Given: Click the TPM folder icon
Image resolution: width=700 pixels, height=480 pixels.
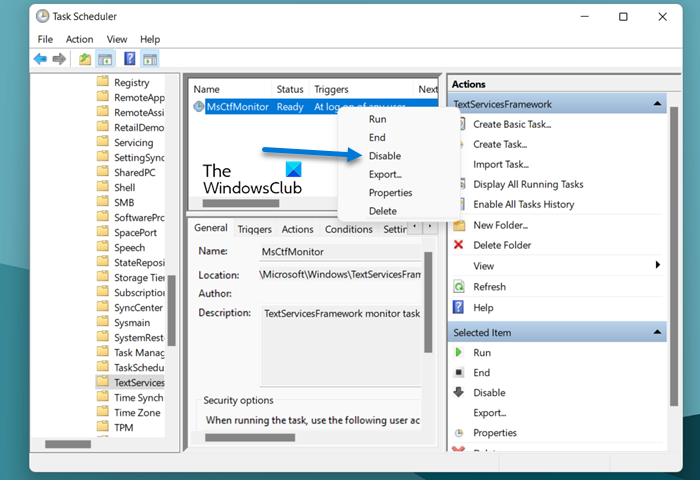Looking at the screenshot, I should [103, 426].
